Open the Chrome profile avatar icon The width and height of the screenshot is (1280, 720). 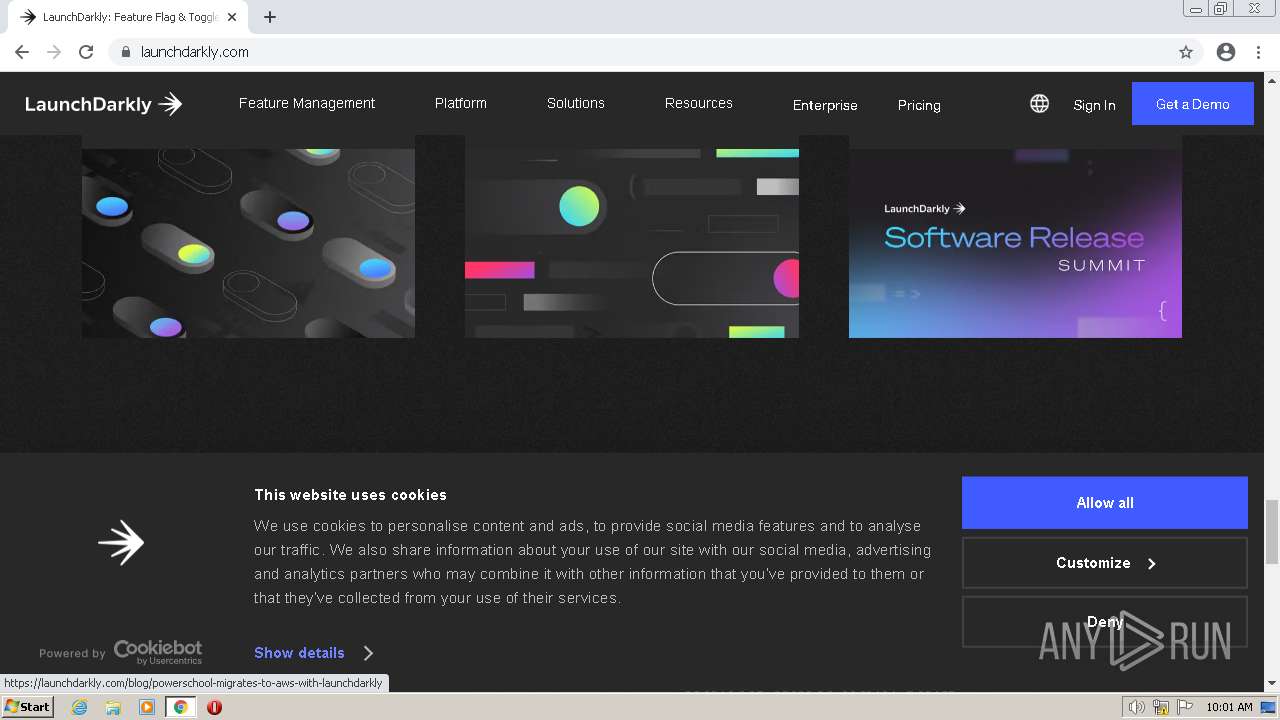1226,52
